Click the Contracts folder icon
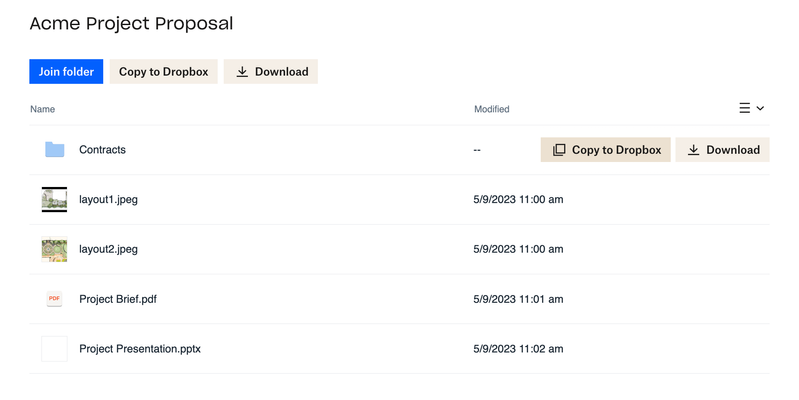 [54, 150]
